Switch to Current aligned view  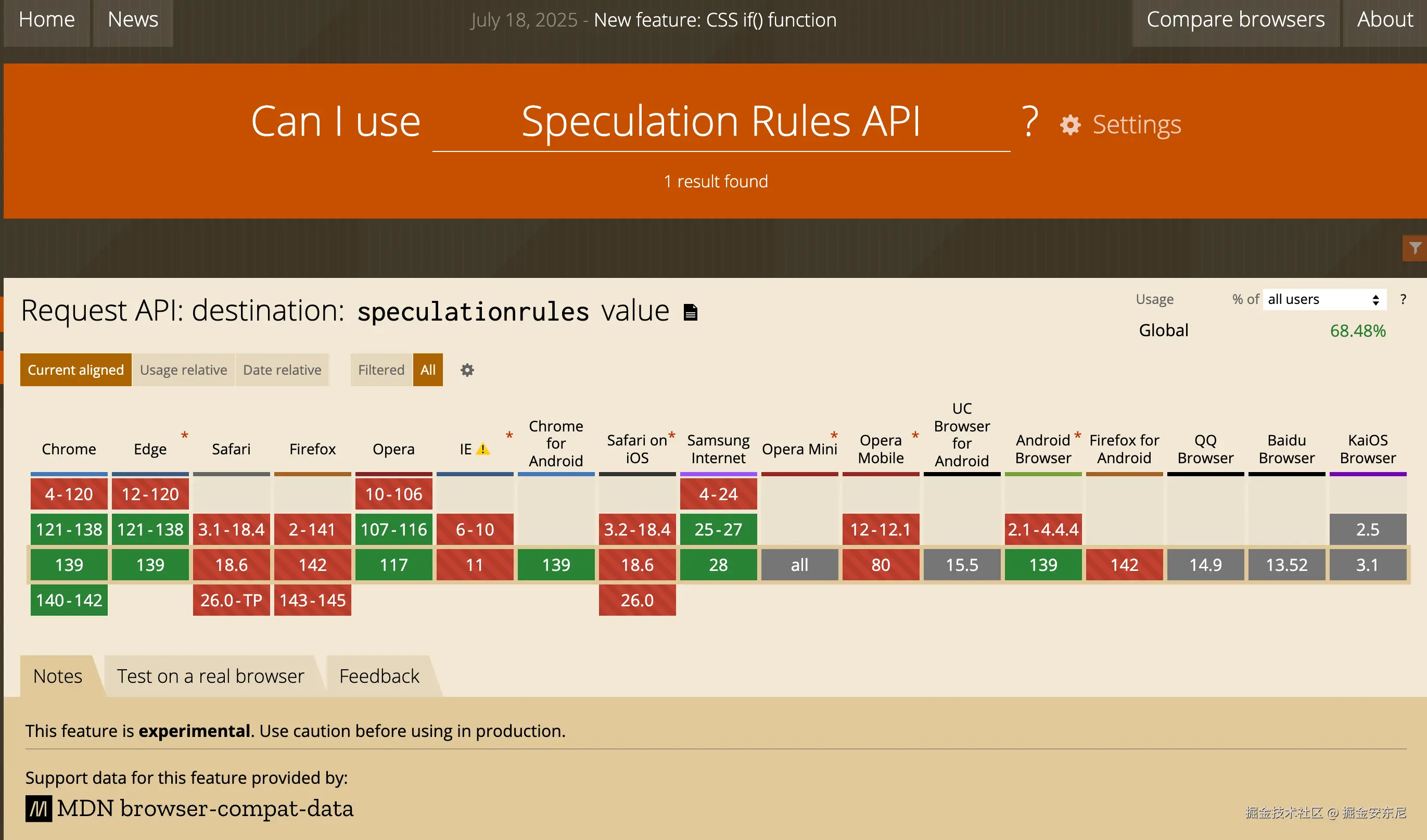click(x=75, y=370)
